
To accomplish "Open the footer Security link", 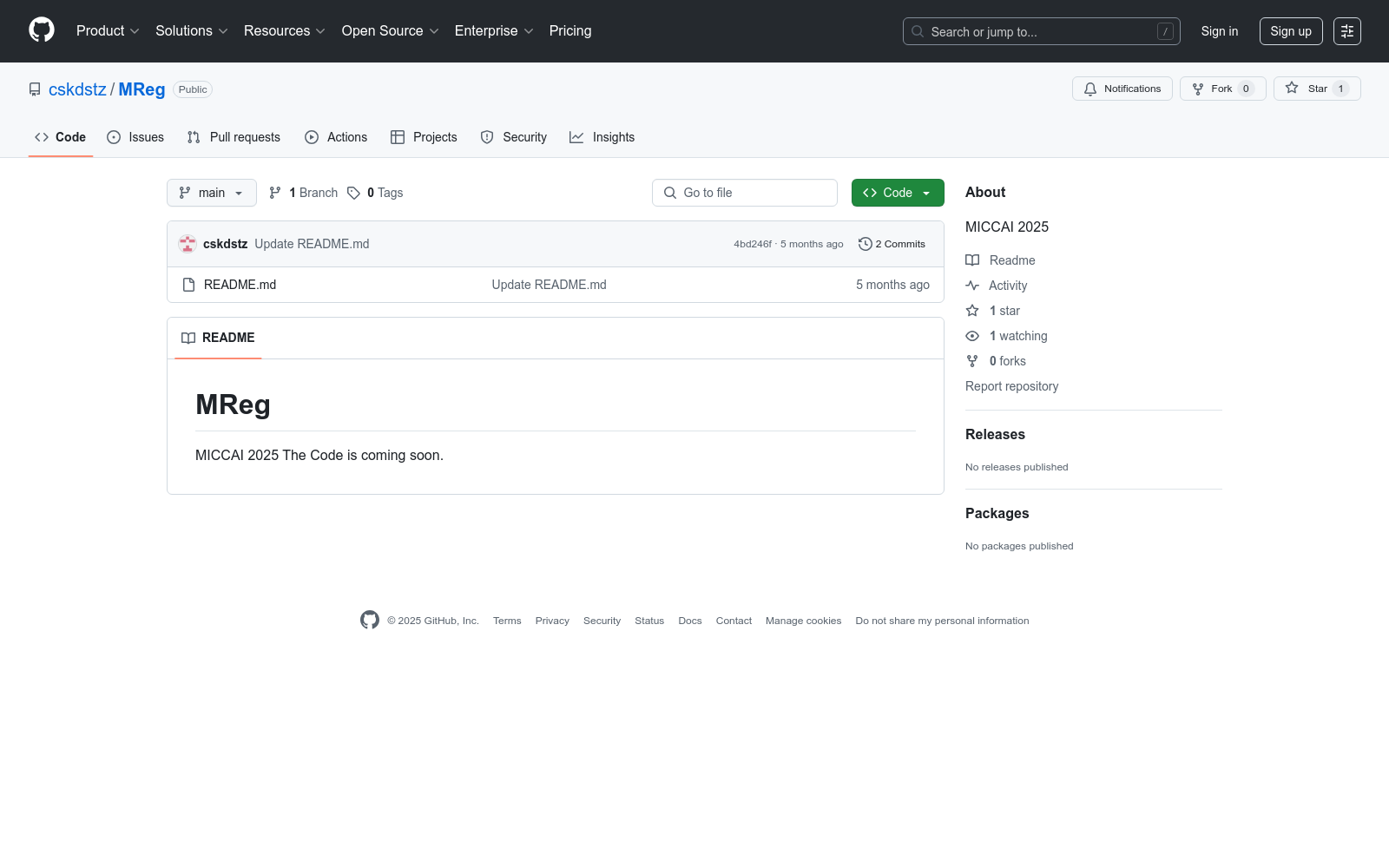I will [602, 621].
